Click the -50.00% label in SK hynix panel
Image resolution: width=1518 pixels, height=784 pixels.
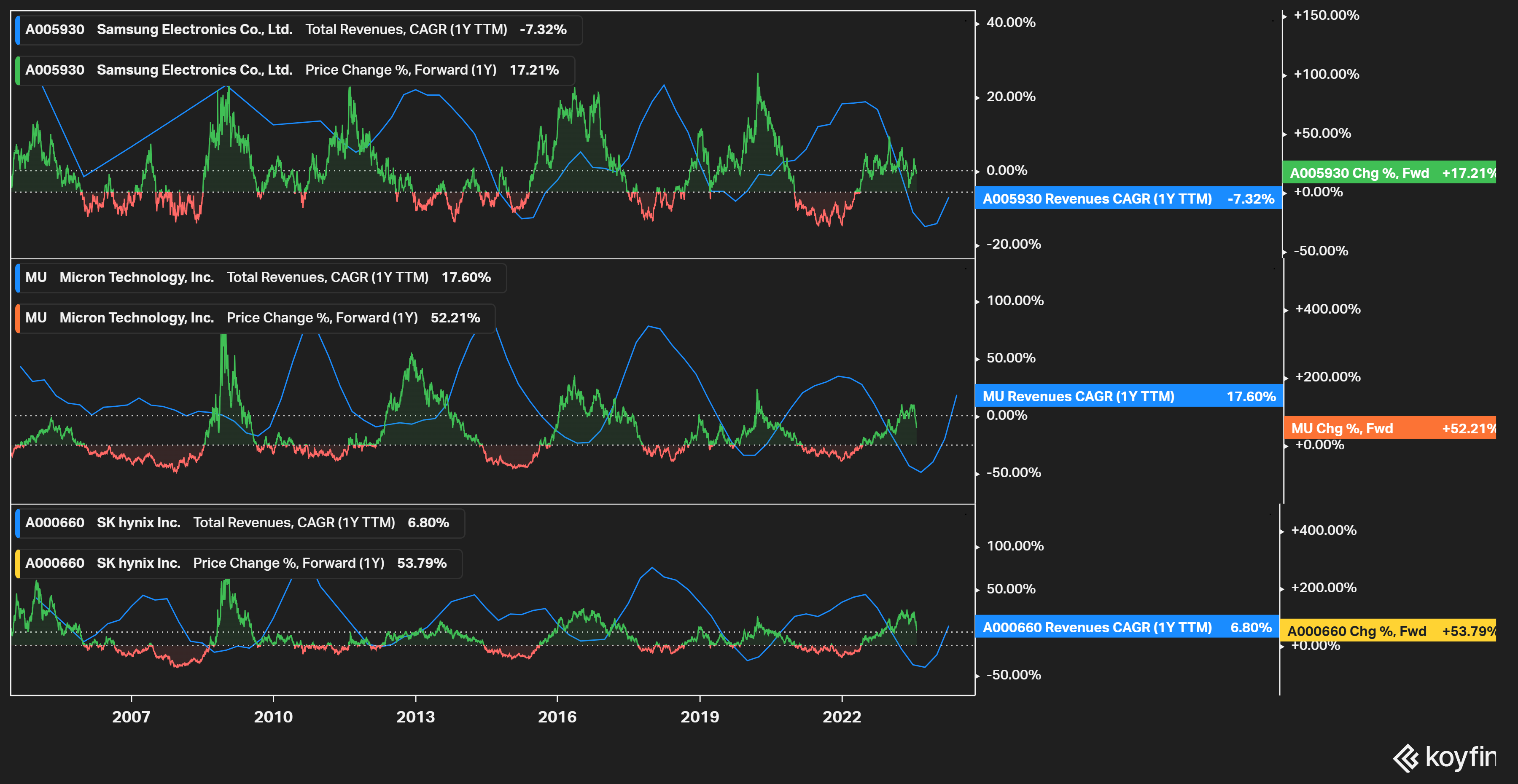[1014, 675]
